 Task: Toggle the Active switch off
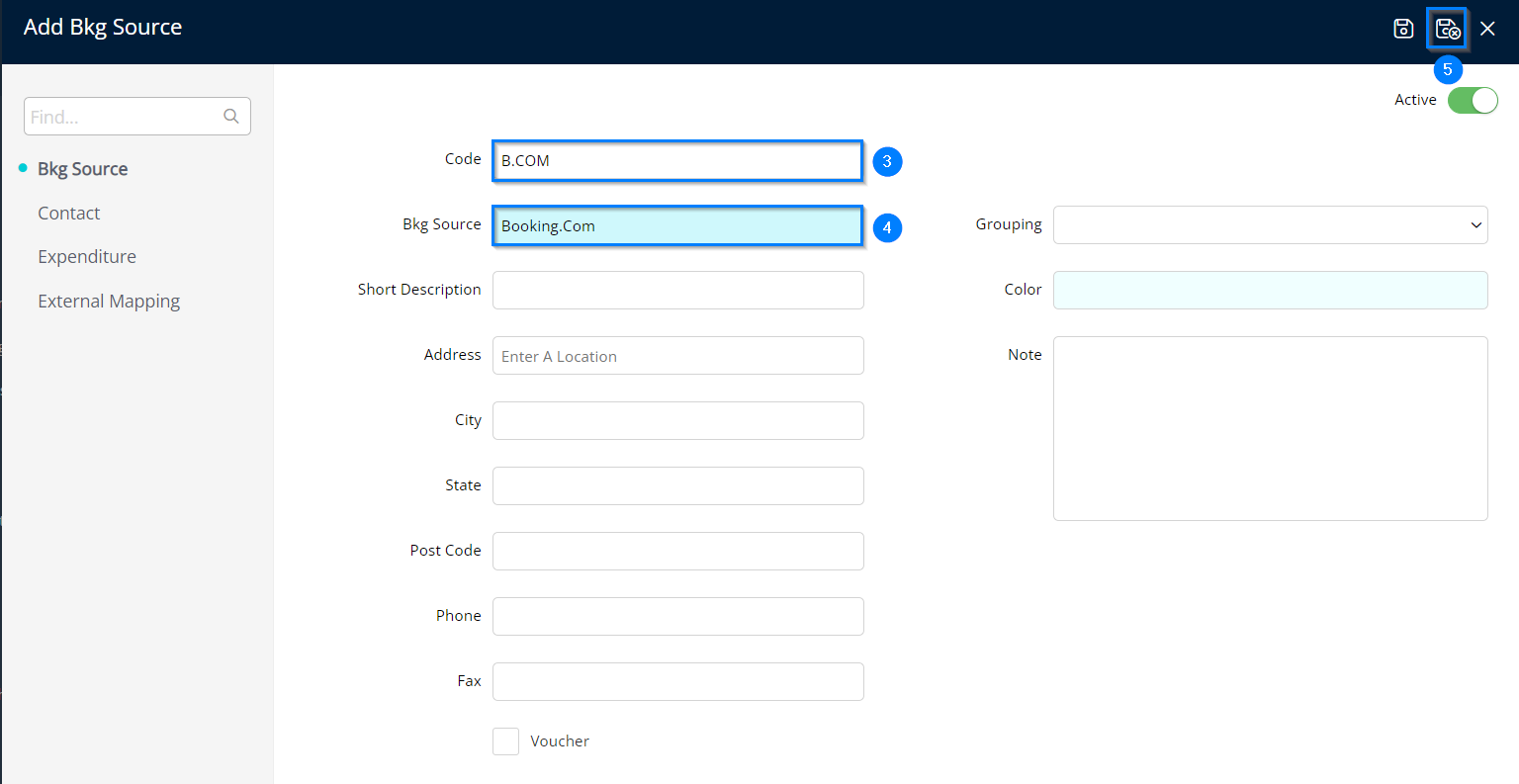click(1473, 100)
